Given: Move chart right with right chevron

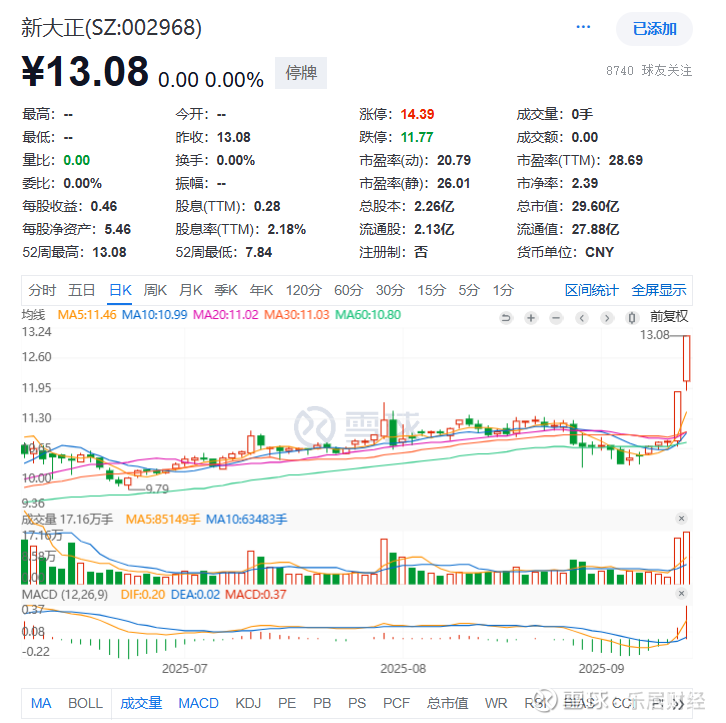Looking at the screenshot, I should (607, 318).
